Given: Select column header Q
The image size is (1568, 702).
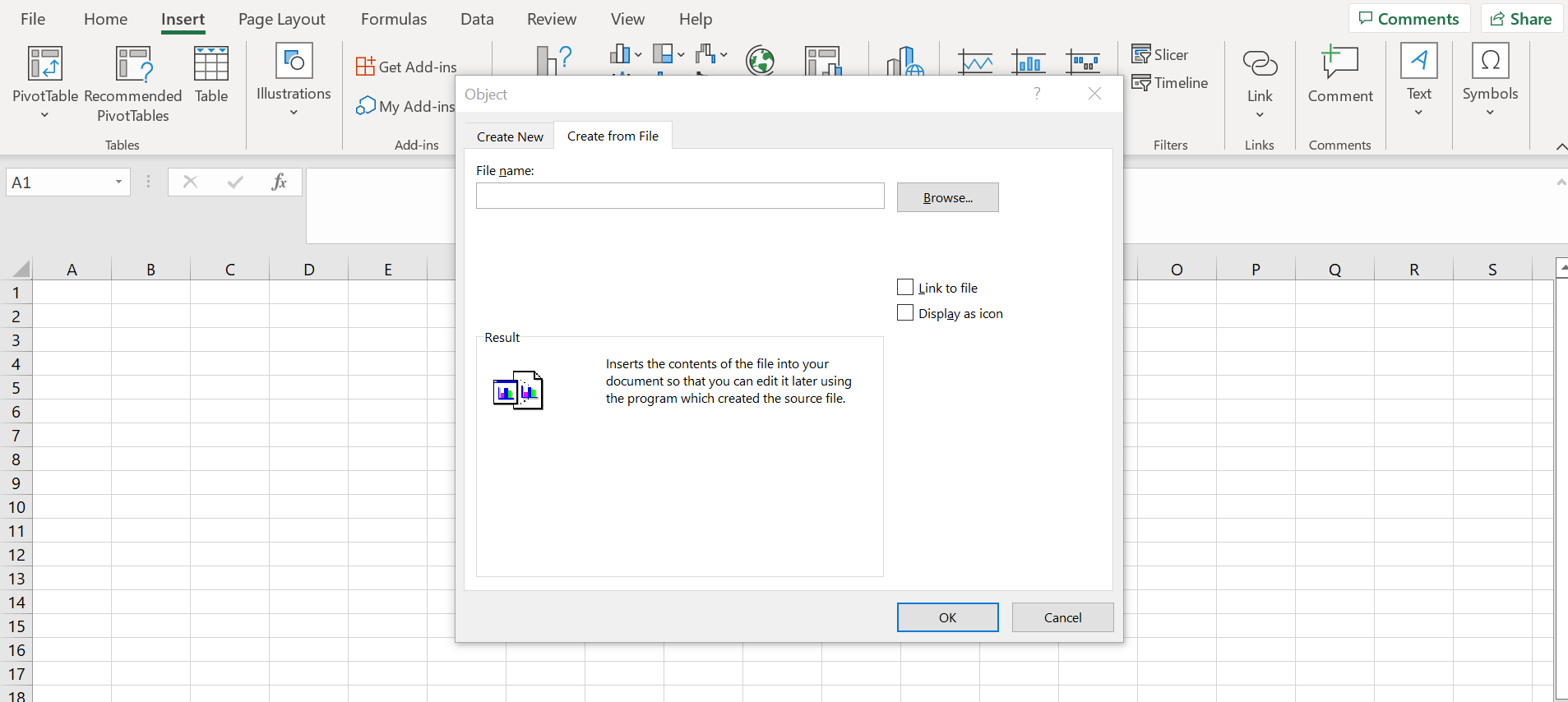Looking at the screenshot, I should click(x=1334, y=269).
